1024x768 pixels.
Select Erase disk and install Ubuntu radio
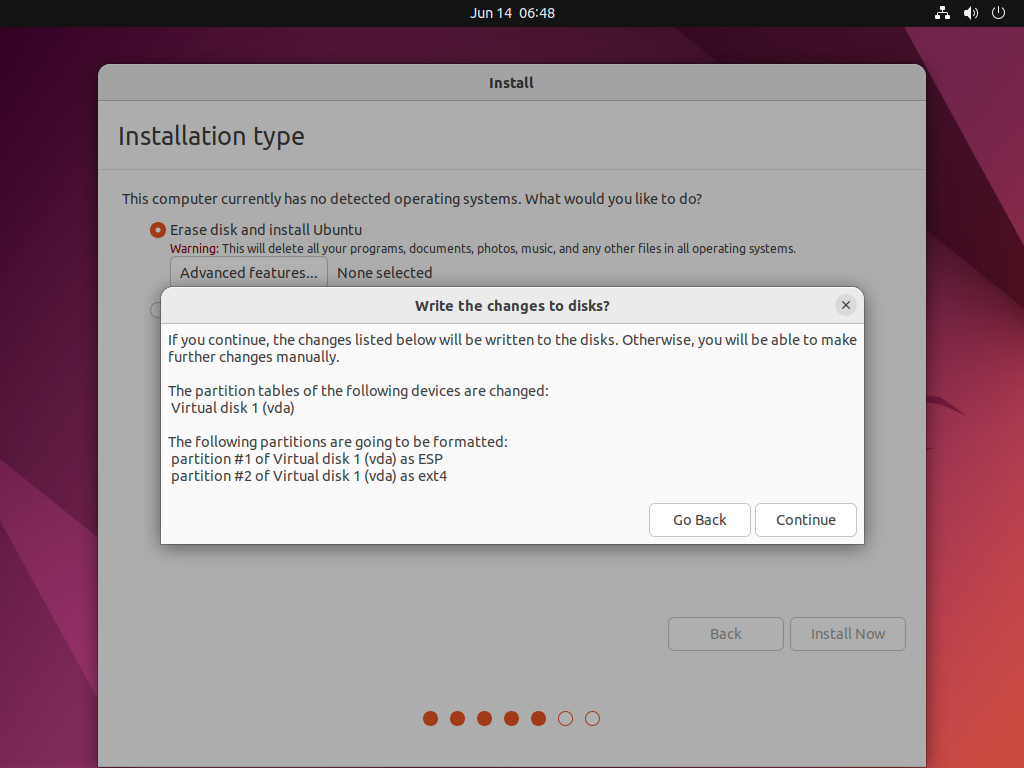(158, 230)
